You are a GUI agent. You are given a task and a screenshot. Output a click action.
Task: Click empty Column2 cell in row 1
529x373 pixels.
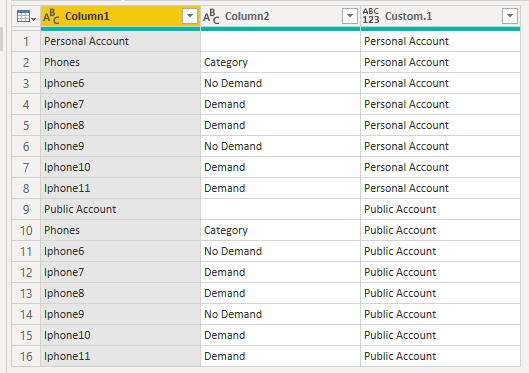coord(280,41)
